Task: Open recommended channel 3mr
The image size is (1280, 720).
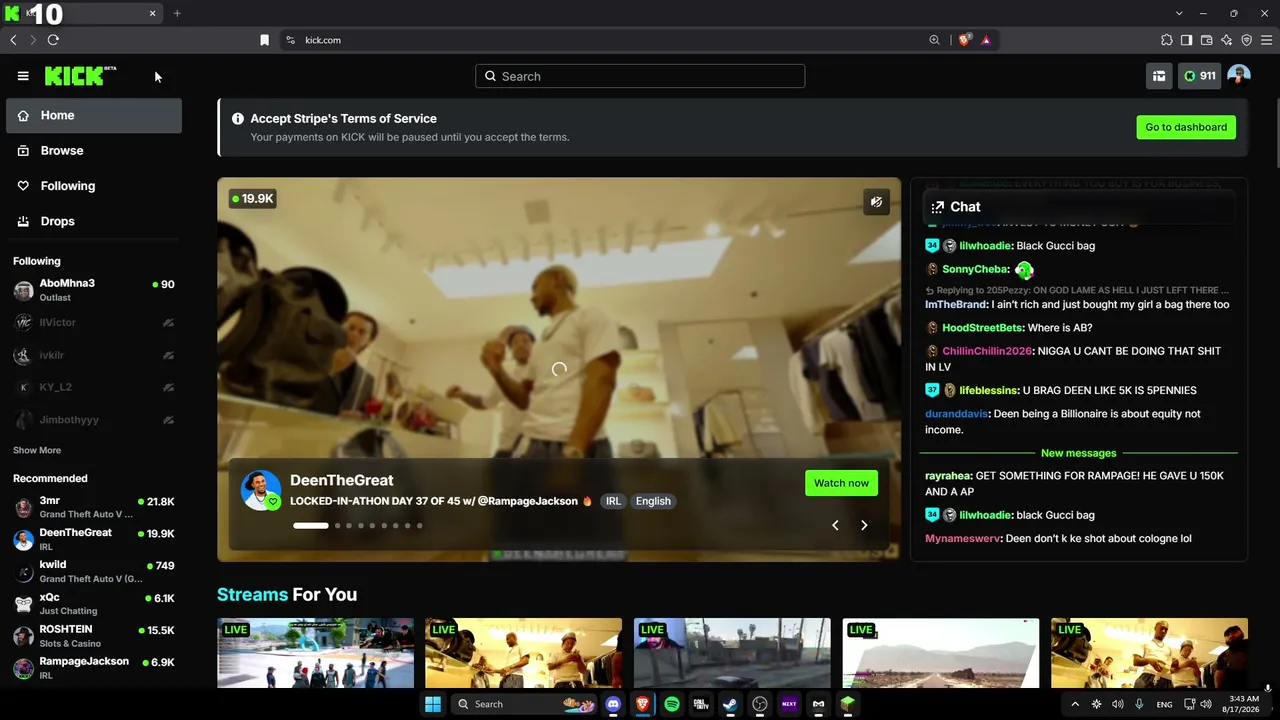Action: (x=94, y=507)
